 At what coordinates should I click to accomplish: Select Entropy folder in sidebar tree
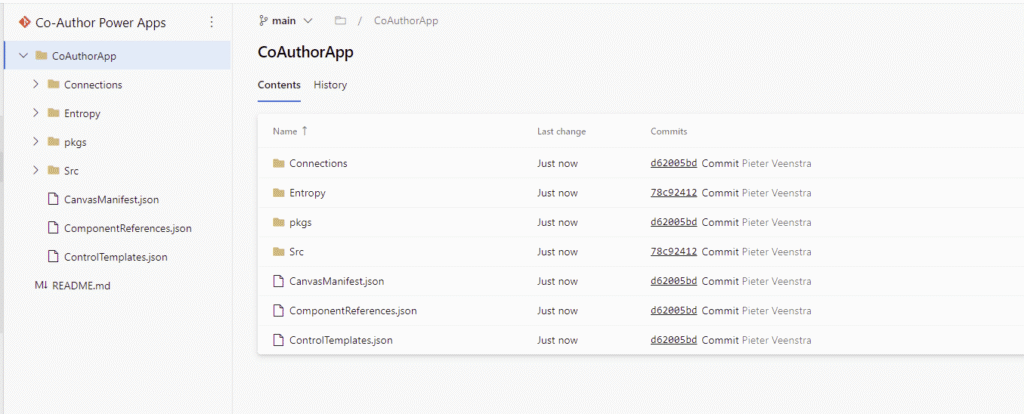point(82,113)
